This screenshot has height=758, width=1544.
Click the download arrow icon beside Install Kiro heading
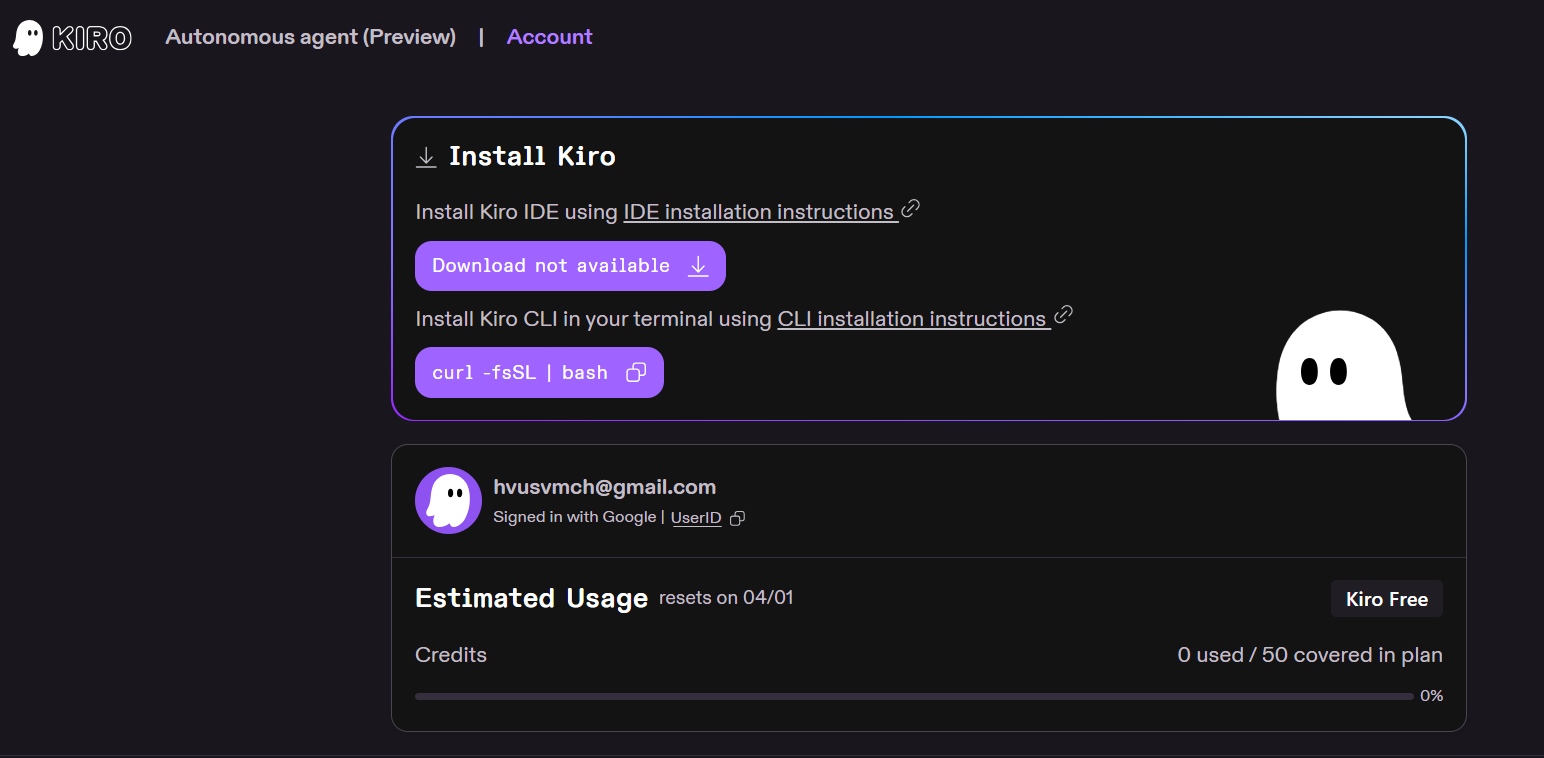[x=426, y=157]
